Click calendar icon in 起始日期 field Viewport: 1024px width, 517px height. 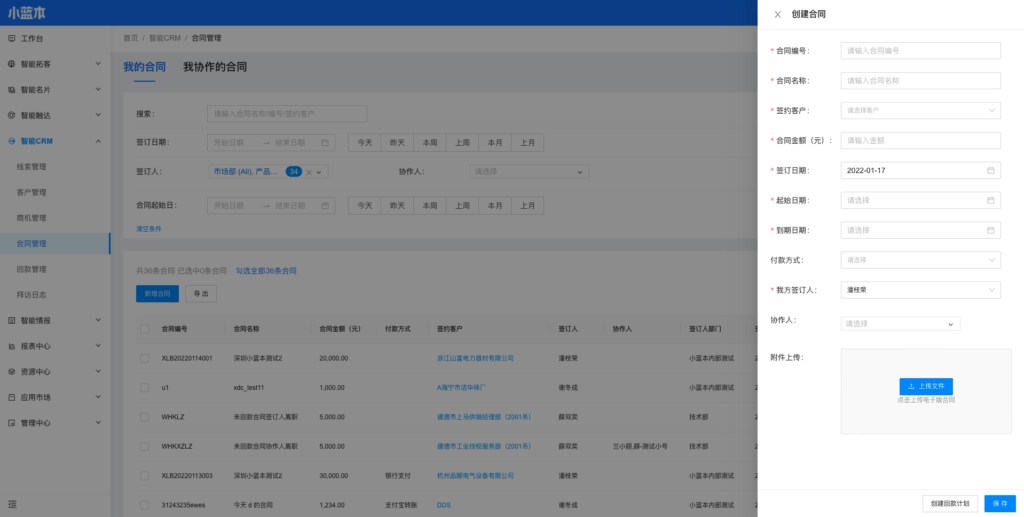[990, 200]
